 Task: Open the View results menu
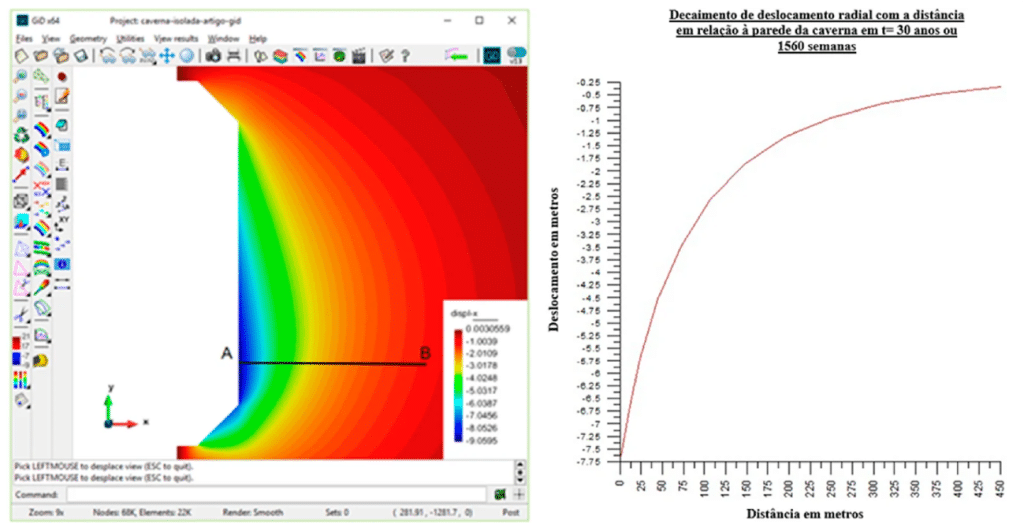(x=176, y=39)
